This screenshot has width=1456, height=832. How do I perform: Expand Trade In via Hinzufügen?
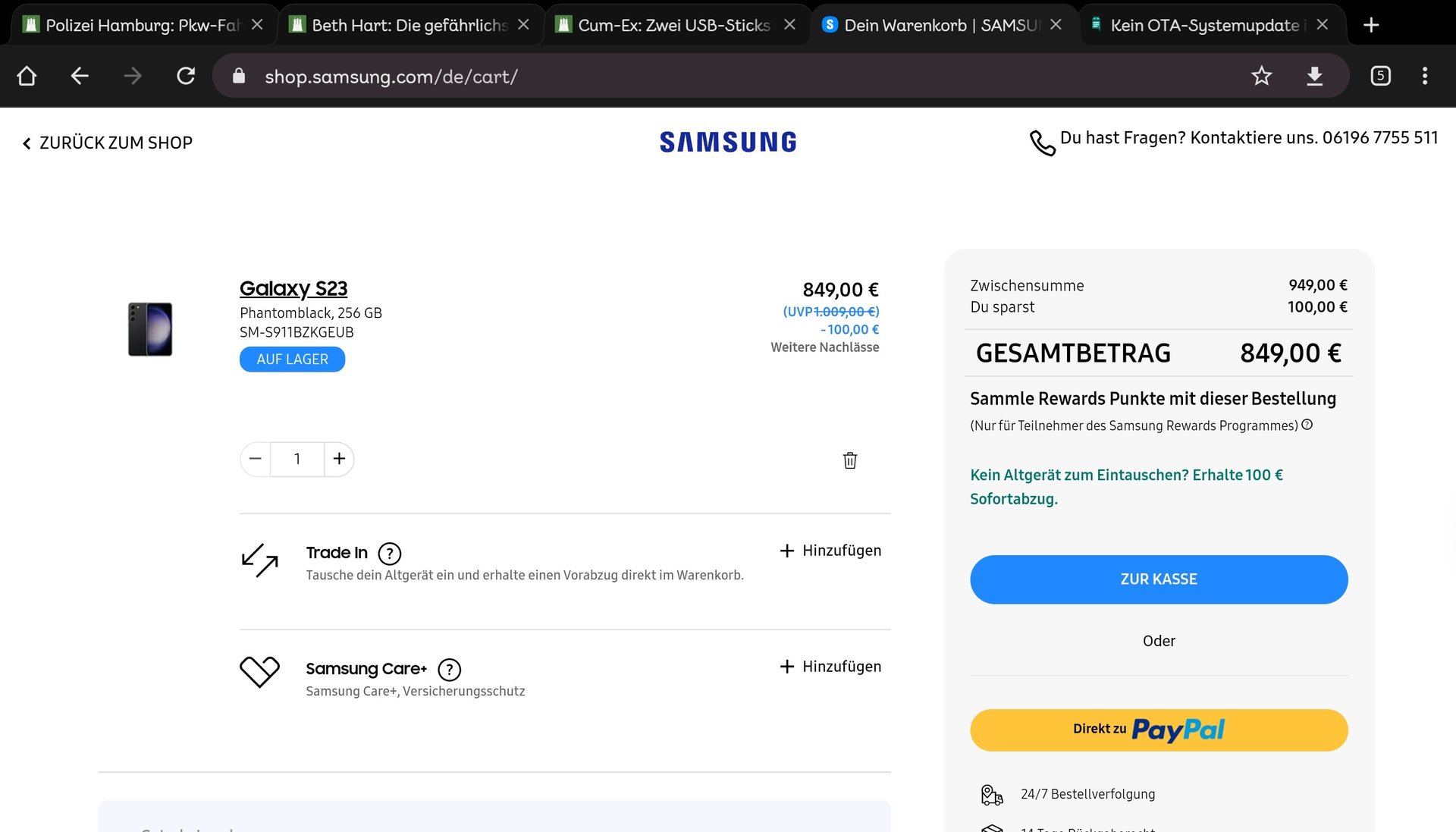point(830,551)
